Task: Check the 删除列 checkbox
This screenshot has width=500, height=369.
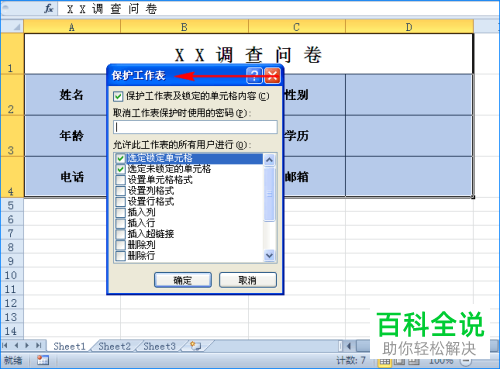Action: (120, 245)
